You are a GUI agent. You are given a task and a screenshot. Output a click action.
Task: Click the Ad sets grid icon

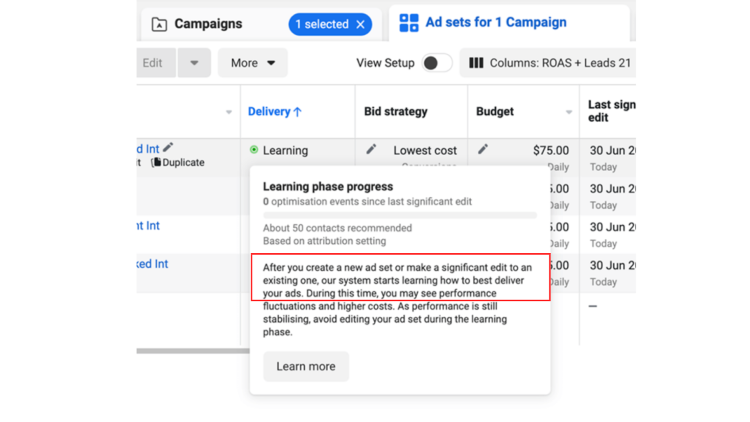tap(409, 23)
